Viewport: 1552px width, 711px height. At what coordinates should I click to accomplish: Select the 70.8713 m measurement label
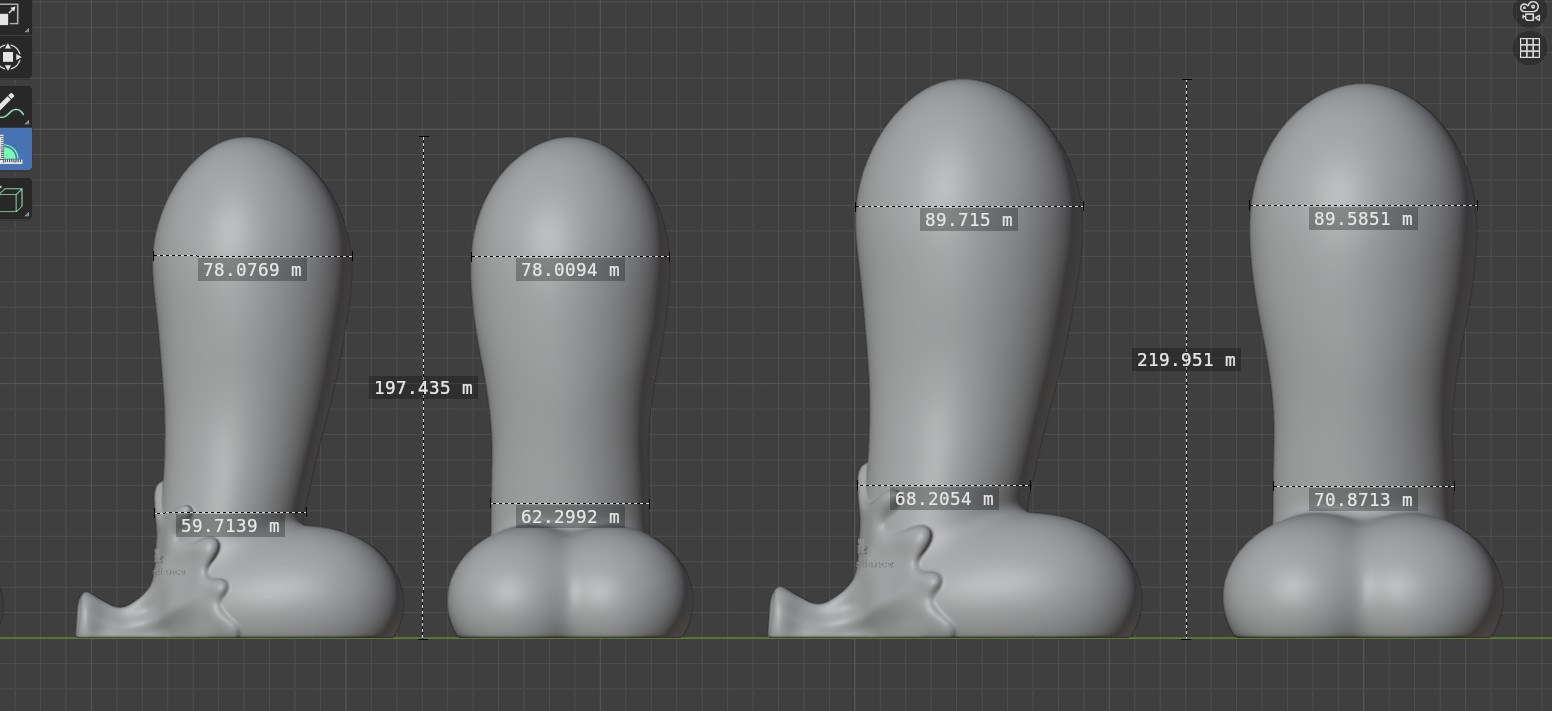[1363, 500]
